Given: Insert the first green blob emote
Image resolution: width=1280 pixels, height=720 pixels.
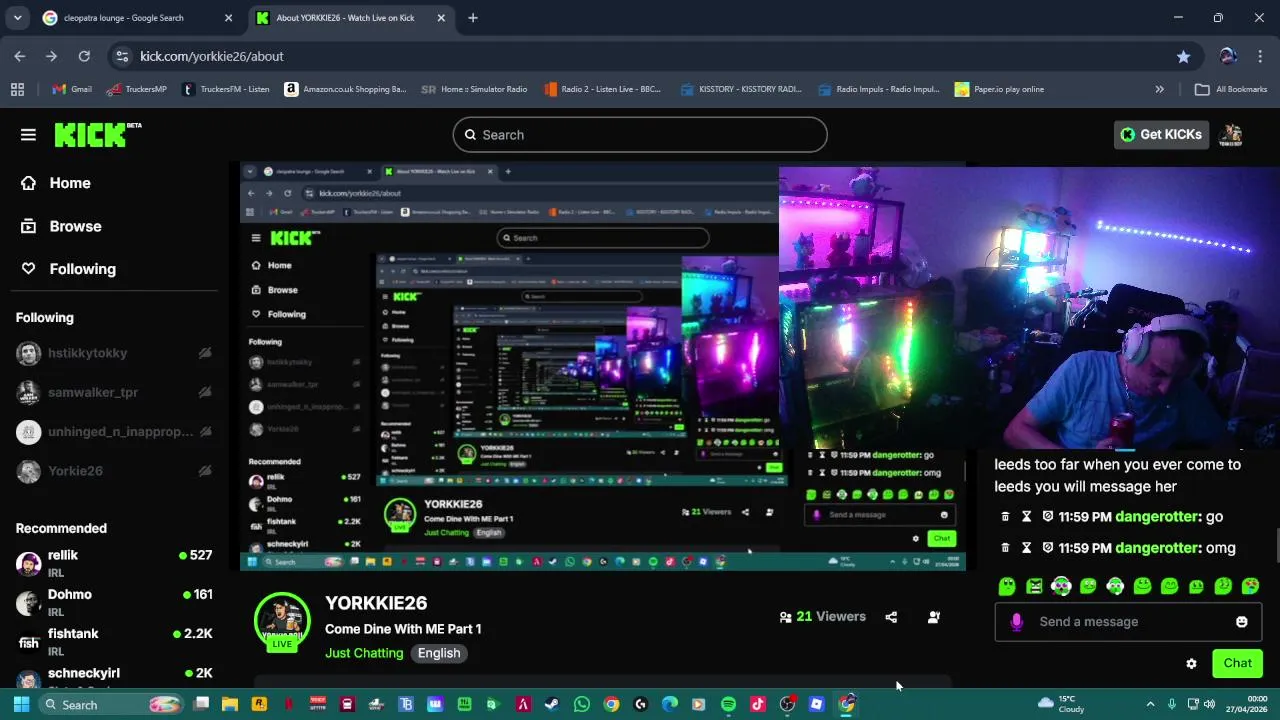Looking at the screenshot, I should tap(1007, 586).
